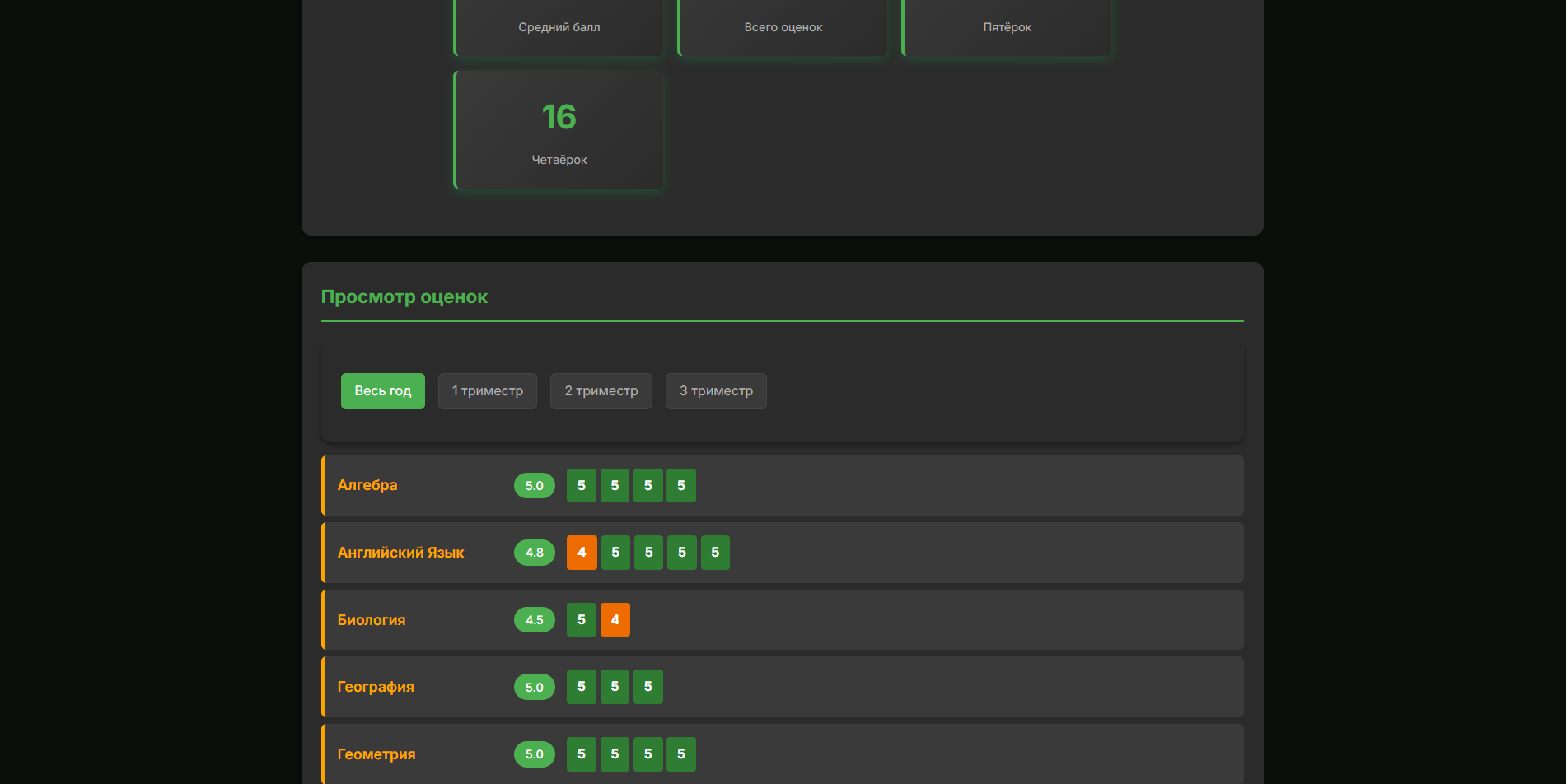This screenshot has height=784, width=1566.
Task: Click the 5.0 average badge for Алгебра
Action: pyautogui.click(x=535, y=486)
